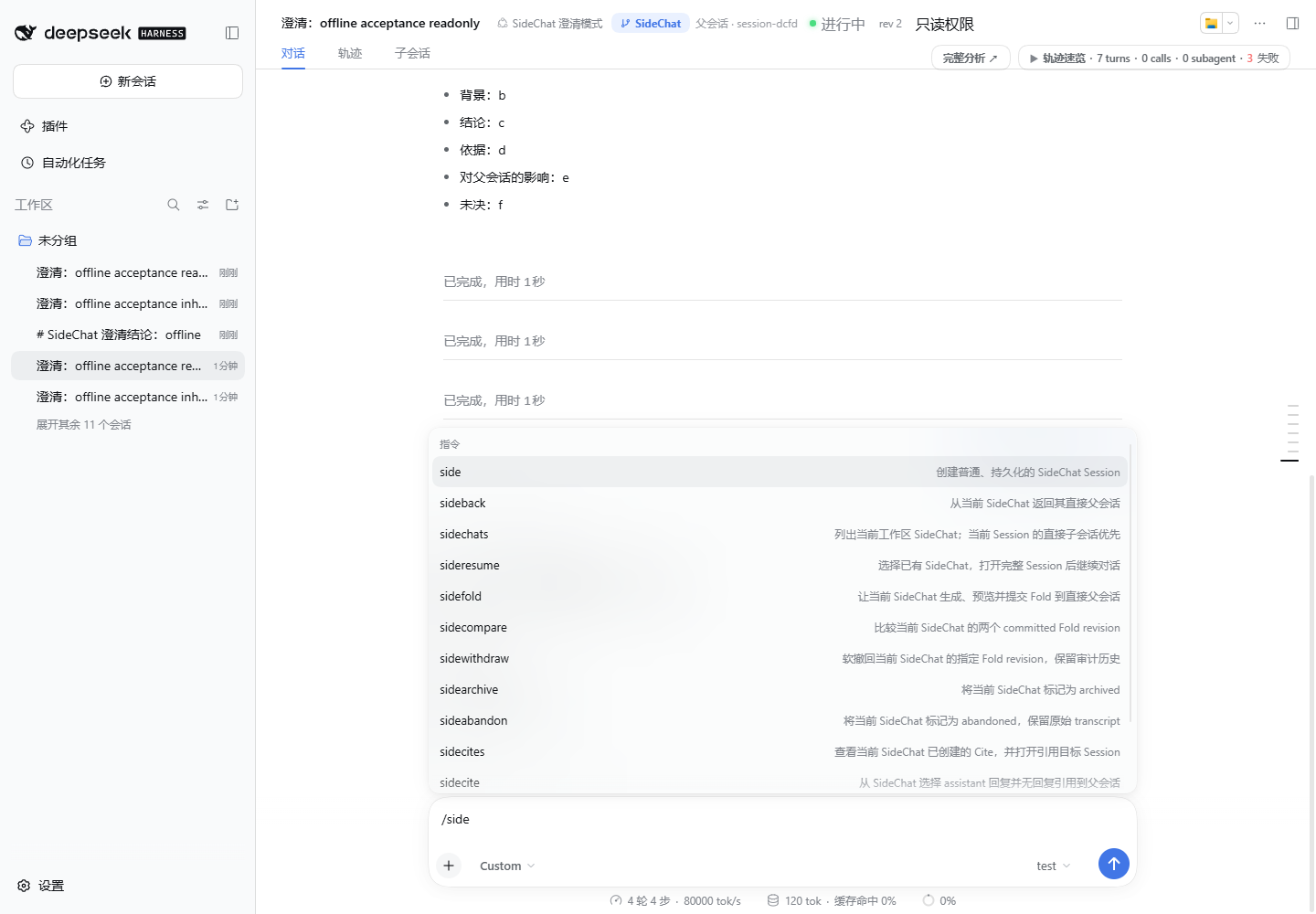Create a new workspace folder icon
The image size is (1316, 914).
[232, 205]
